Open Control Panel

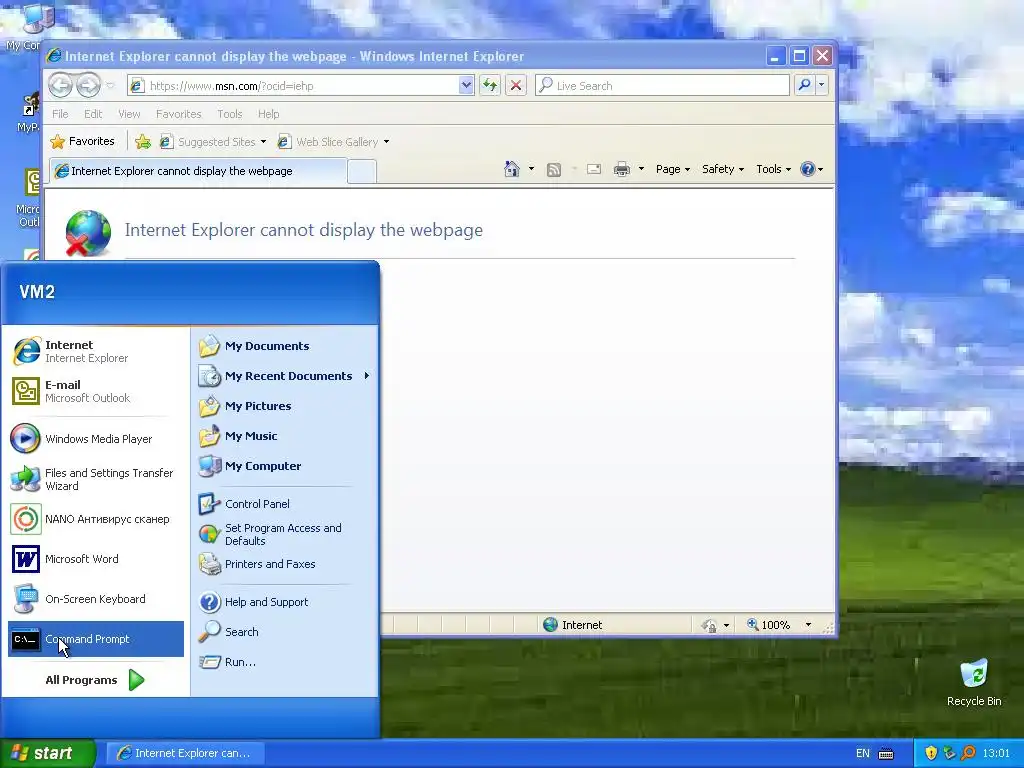285,504
